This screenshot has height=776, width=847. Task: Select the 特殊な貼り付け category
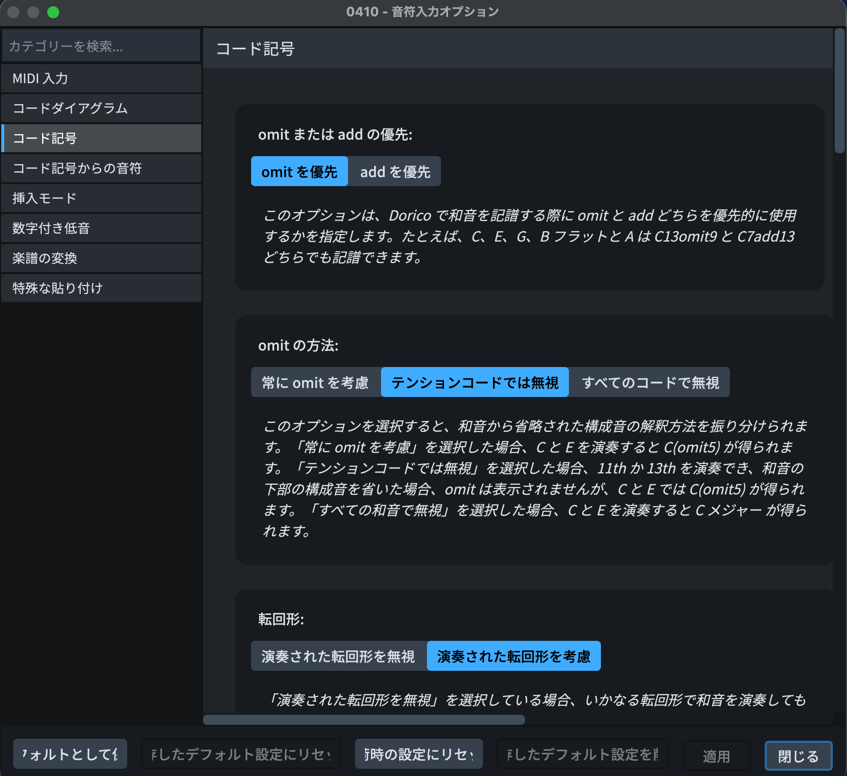coord(101,288)
